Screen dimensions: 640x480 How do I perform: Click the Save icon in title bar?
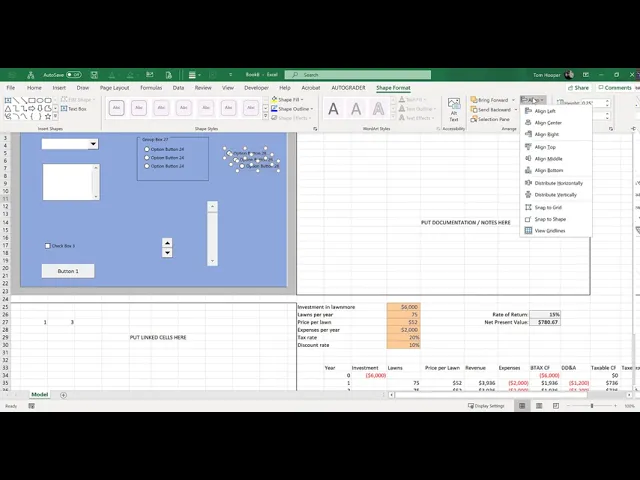pyautogui.click(x=94, y=75)
